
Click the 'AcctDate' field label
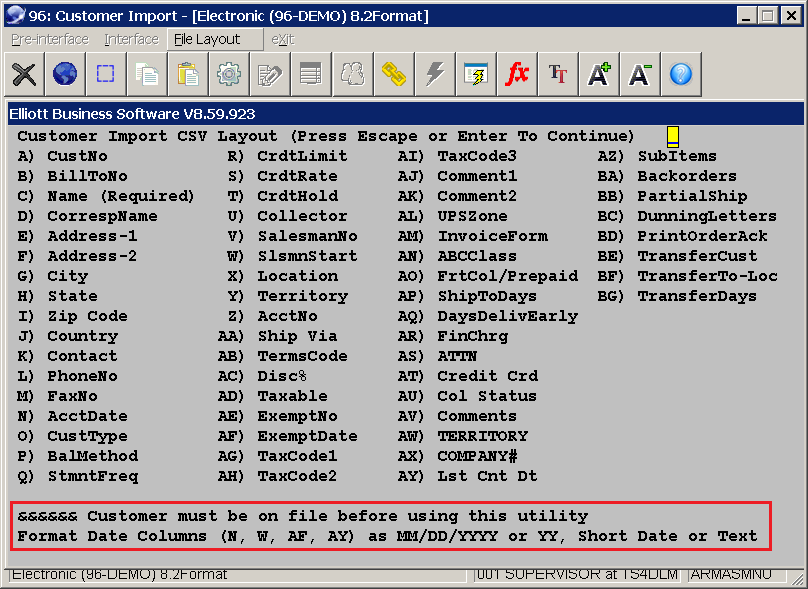(87, 416)
